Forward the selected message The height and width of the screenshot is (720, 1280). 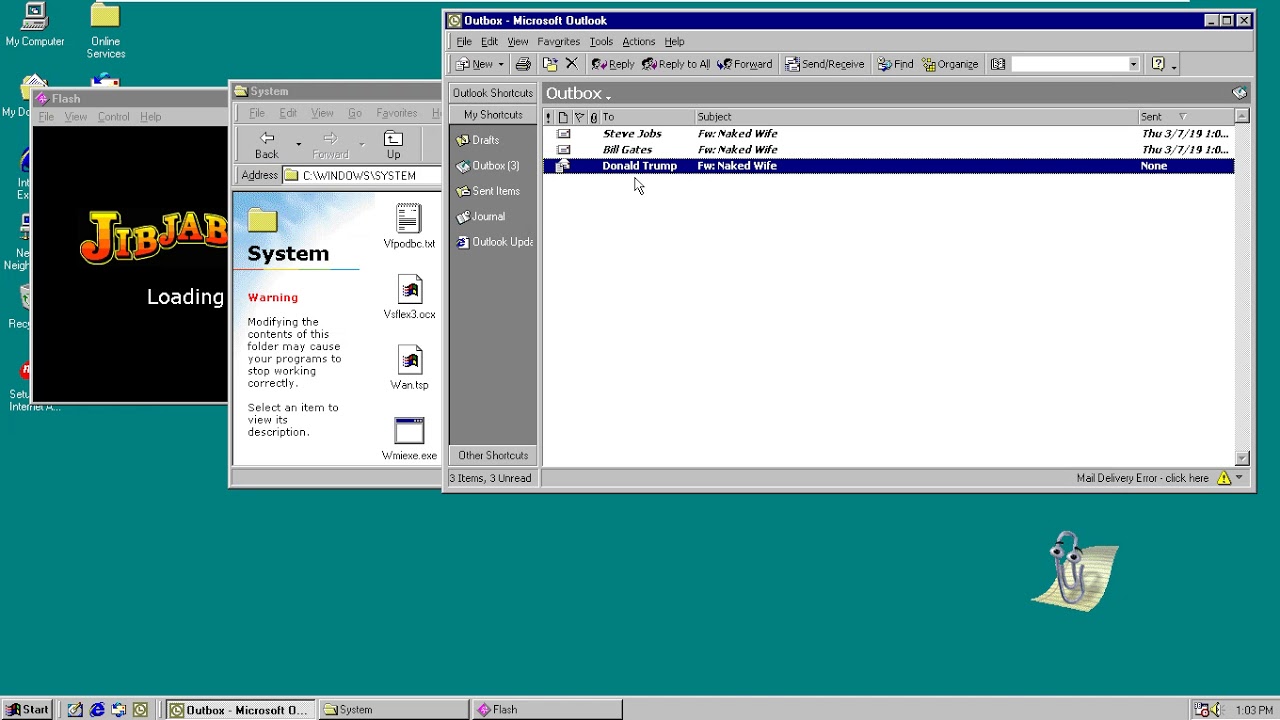744,64
